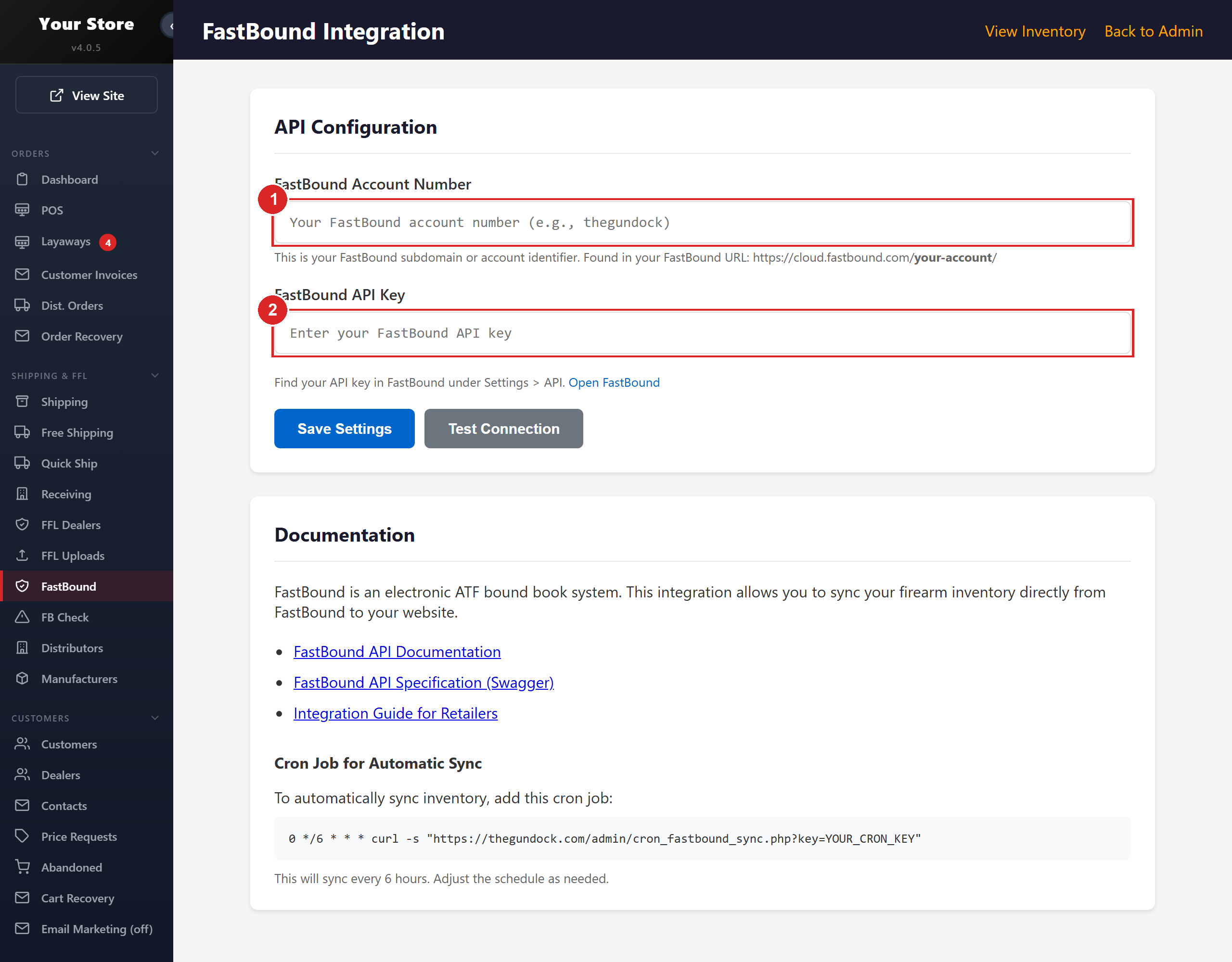Click the Save Settings button
The height and width of the screenshot is (962, 1232).
point(344,429)
